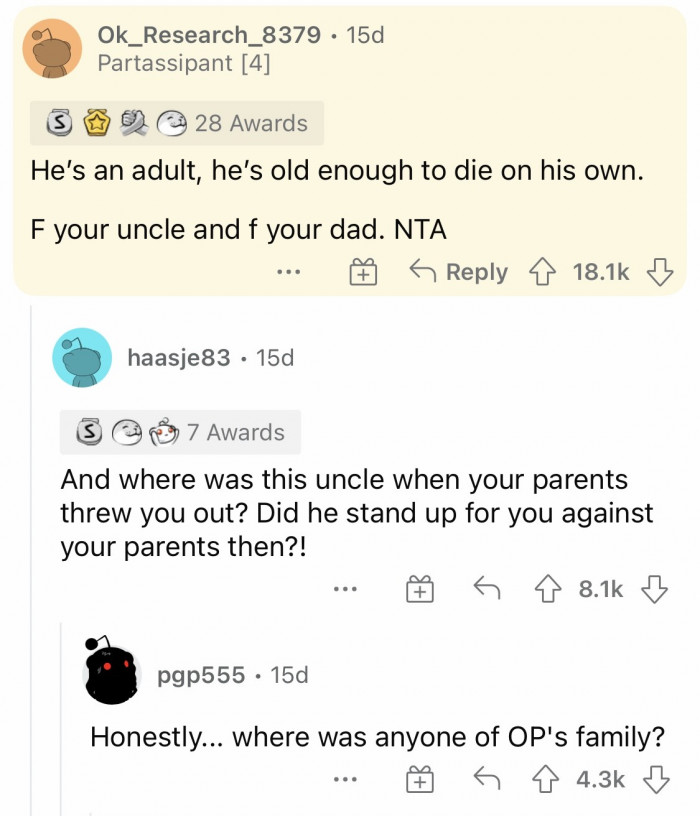Open Ok_Research_8379's avatar
Image resolution: width=700 pixels, height=816 pixels.
52,48
